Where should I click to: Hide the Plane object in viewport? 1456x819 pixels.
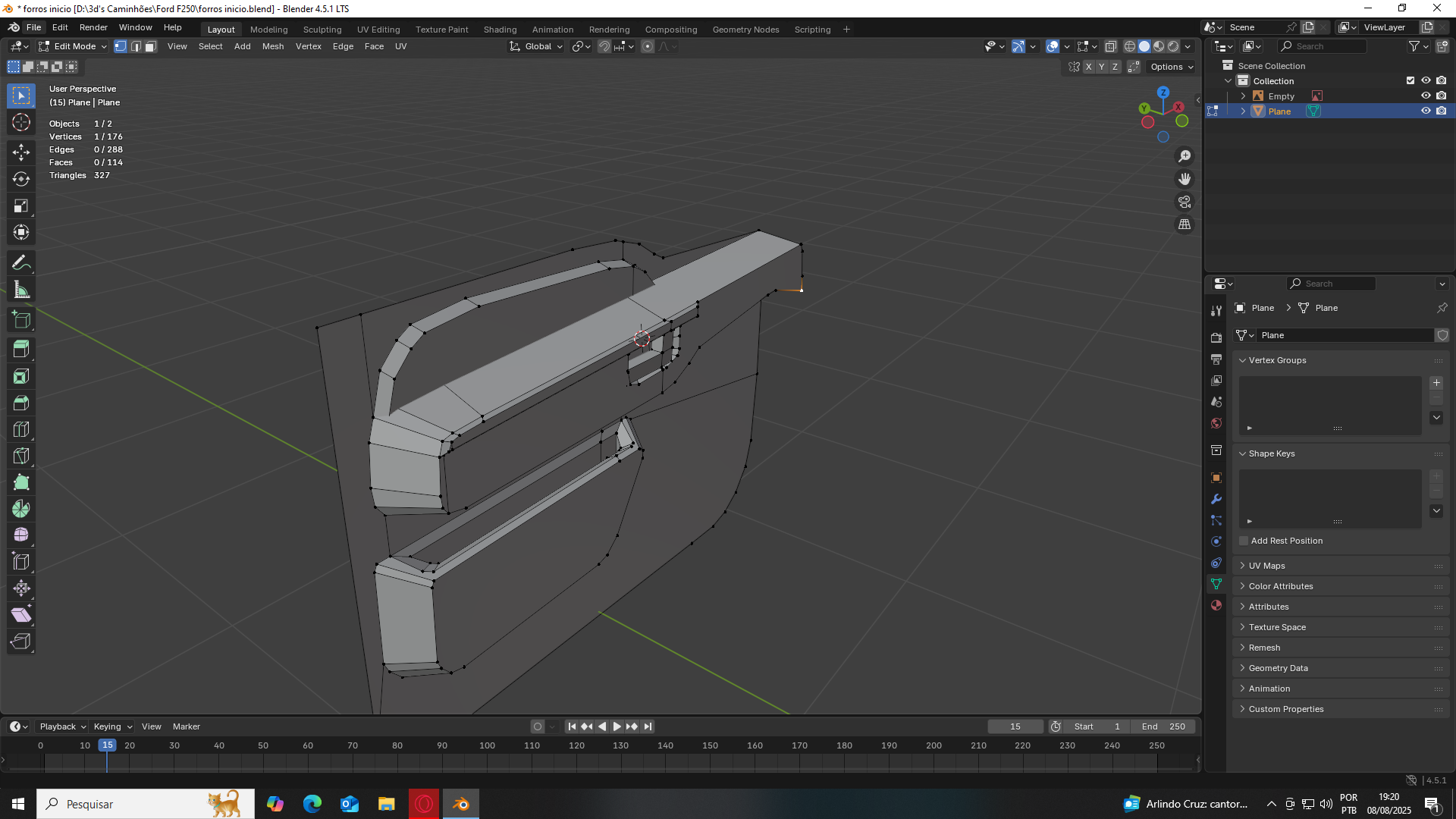[1425, 111]
